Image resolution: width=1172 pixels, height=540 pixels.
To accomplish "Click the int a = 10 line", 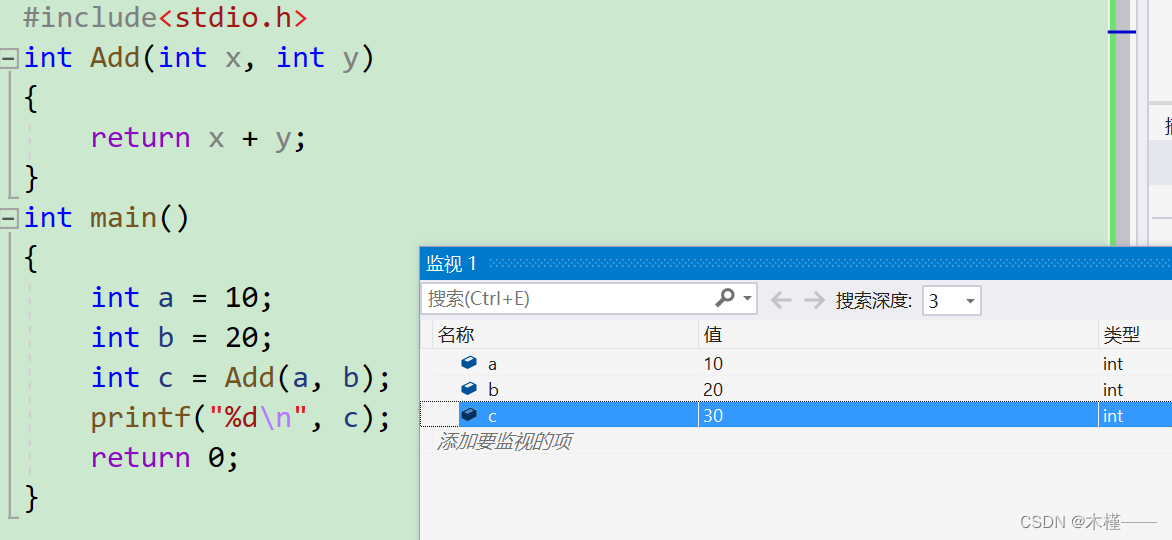I will 182,298.
